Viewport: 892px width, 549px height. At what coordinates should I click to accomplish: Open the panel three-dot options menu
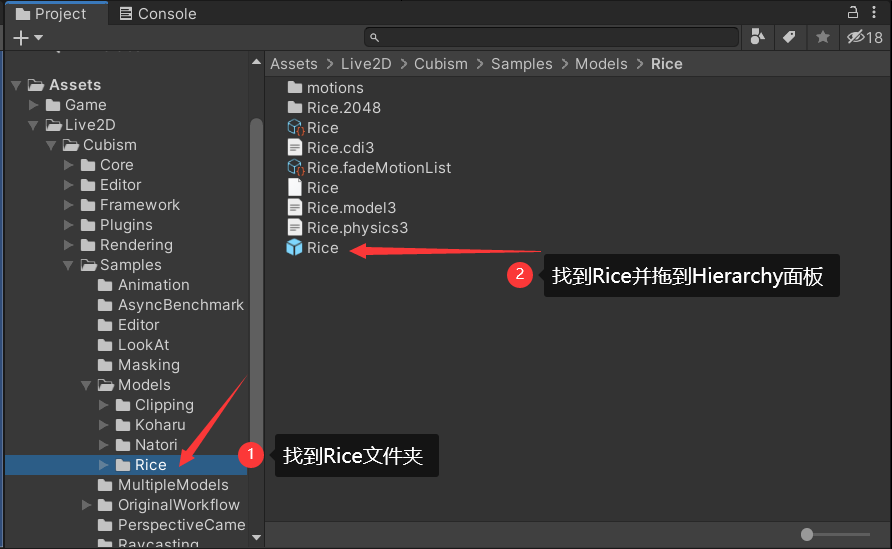874,12
